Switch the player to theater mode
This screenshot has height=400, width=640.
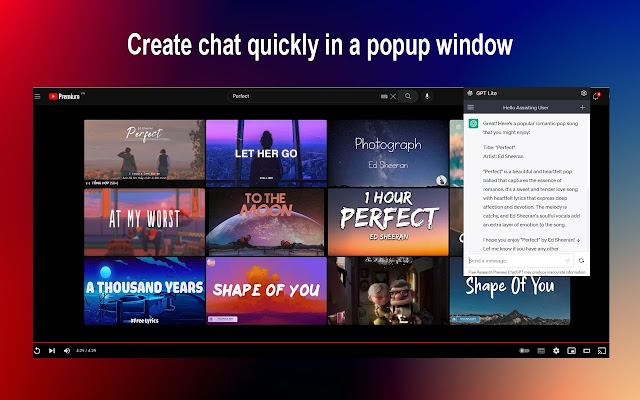pos(586,351)
